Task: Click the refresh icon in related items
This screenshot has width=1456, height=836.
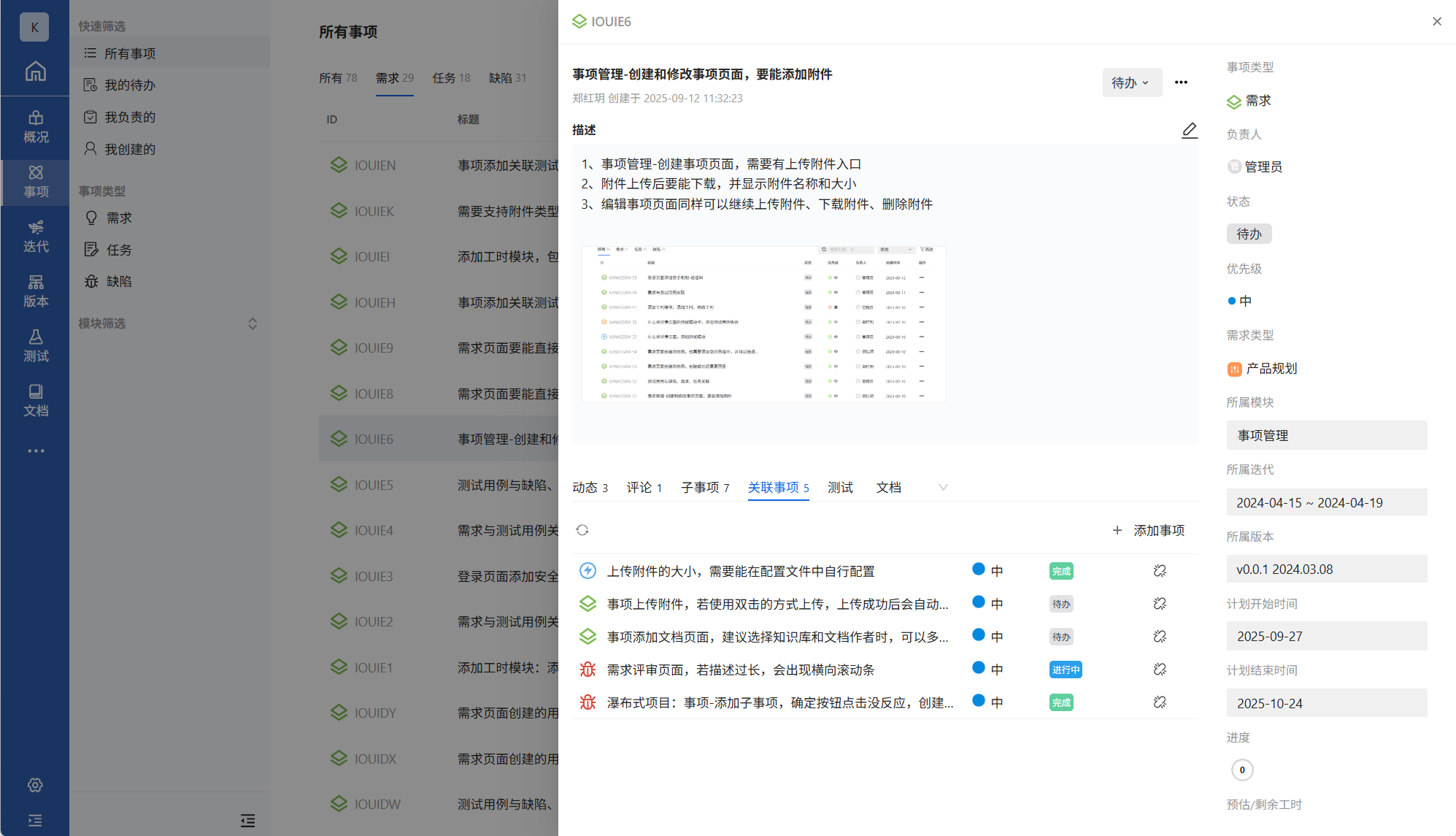Action: pos(582,530)
